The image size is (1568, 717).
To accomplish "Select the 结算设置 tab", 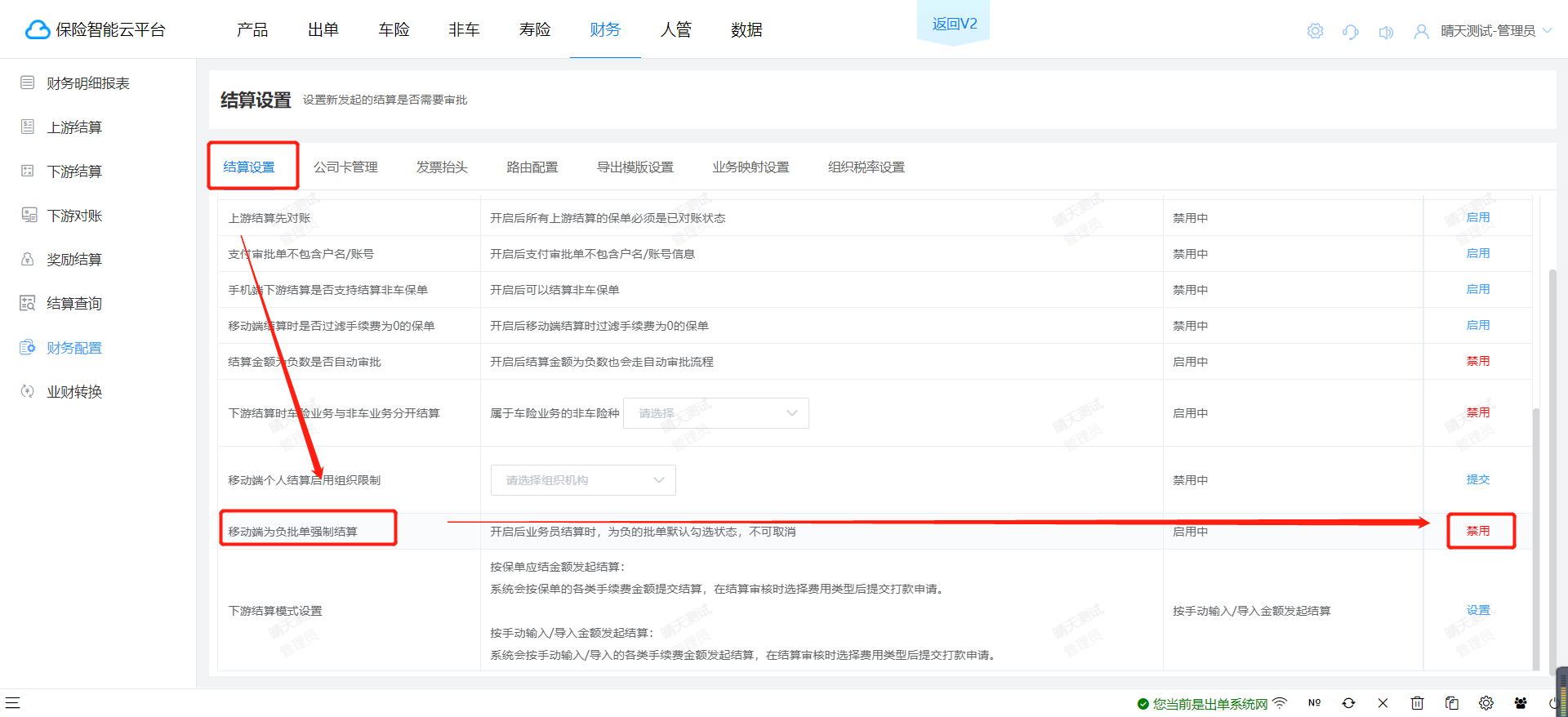I will coord(249,167).
